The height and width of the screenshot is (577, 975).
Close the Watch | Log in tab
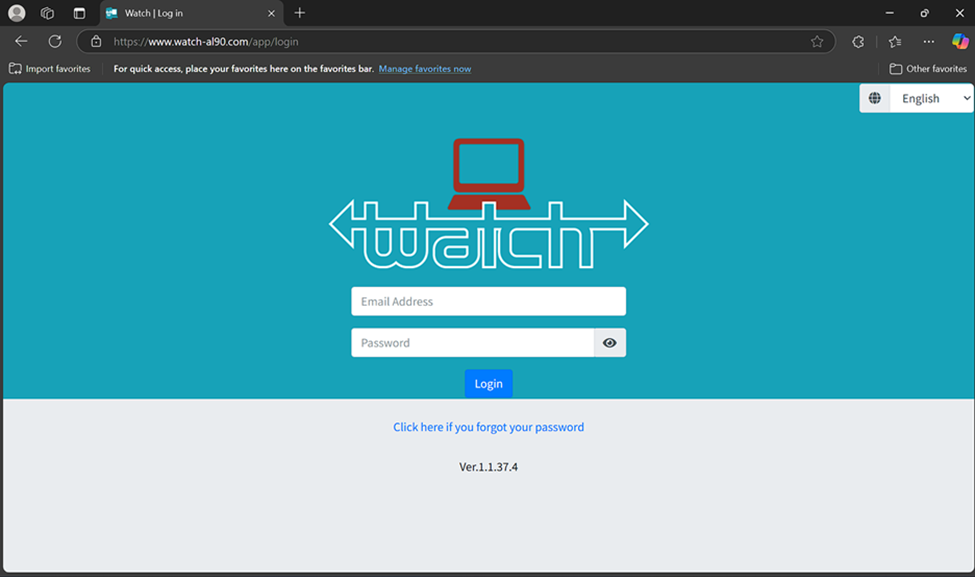[271, 13]
